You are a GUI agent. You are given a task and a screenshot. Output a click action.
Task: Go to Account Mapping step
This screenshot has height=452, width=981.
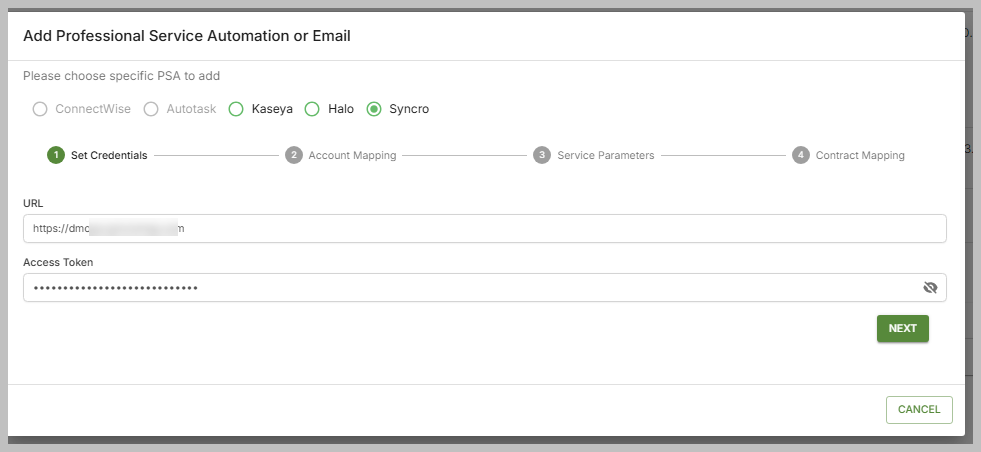(341, 155)
